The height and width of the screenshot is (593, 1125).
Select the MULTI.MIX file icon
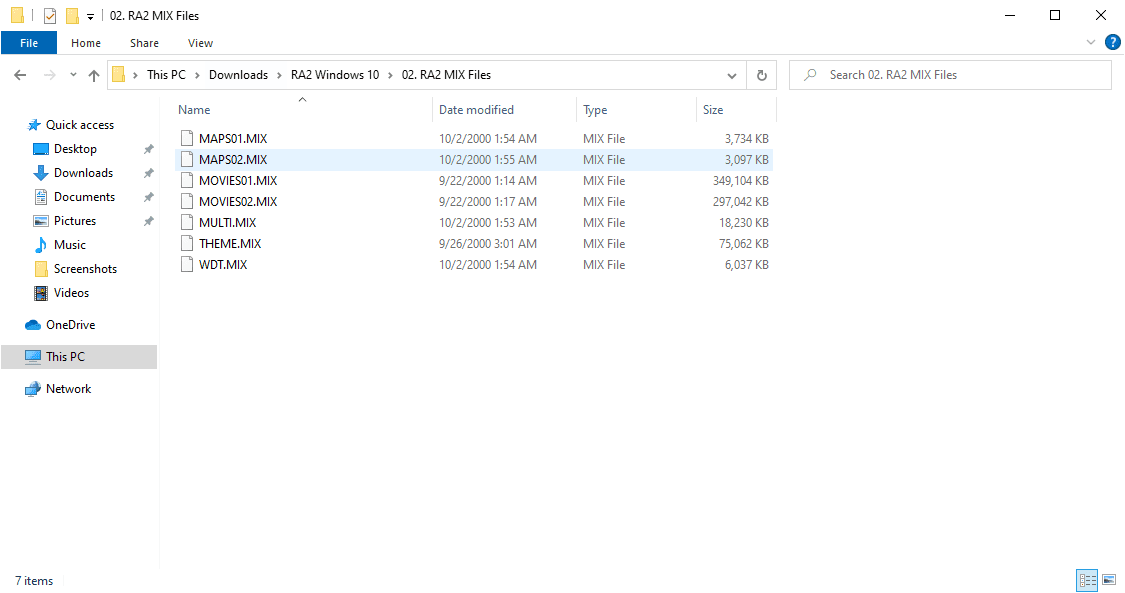[x=187, y=222]
